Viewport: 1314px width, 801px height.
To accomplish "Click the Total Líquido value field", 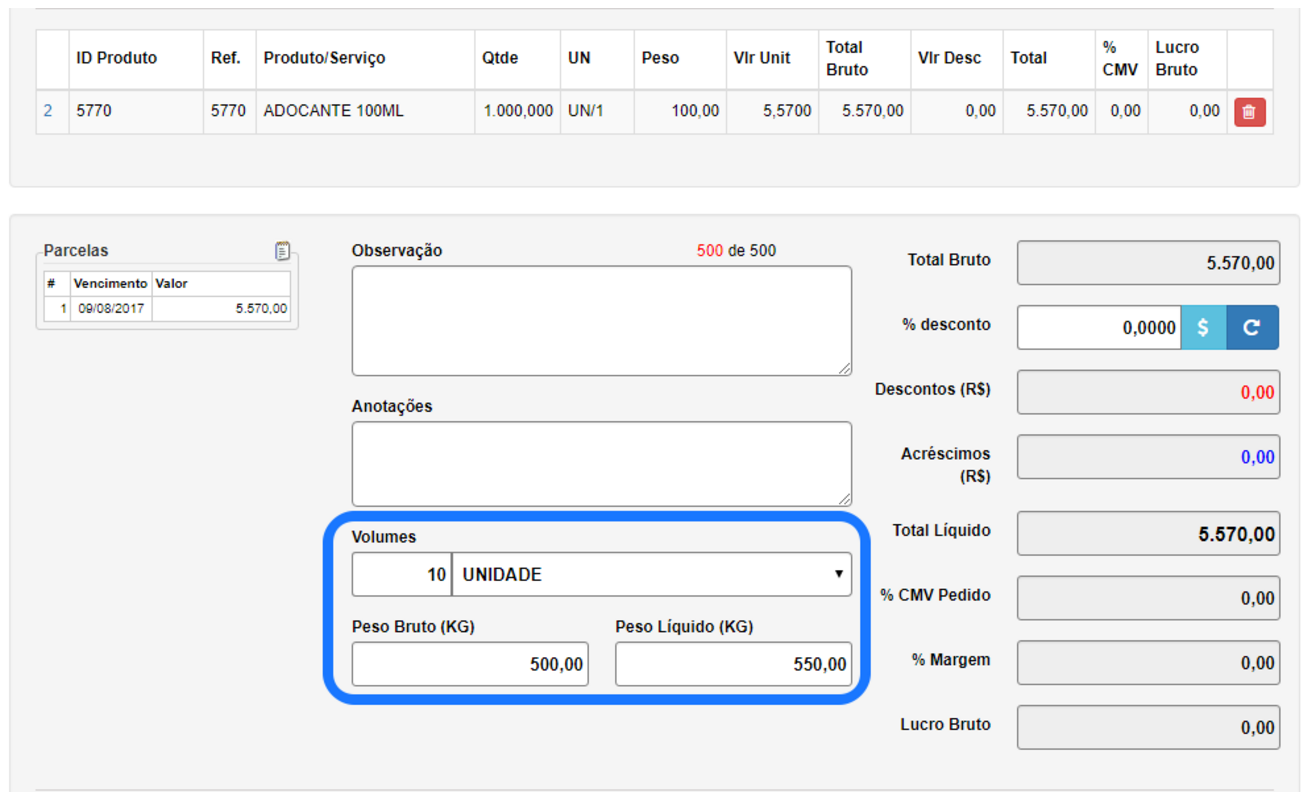I will point(1148,534).
